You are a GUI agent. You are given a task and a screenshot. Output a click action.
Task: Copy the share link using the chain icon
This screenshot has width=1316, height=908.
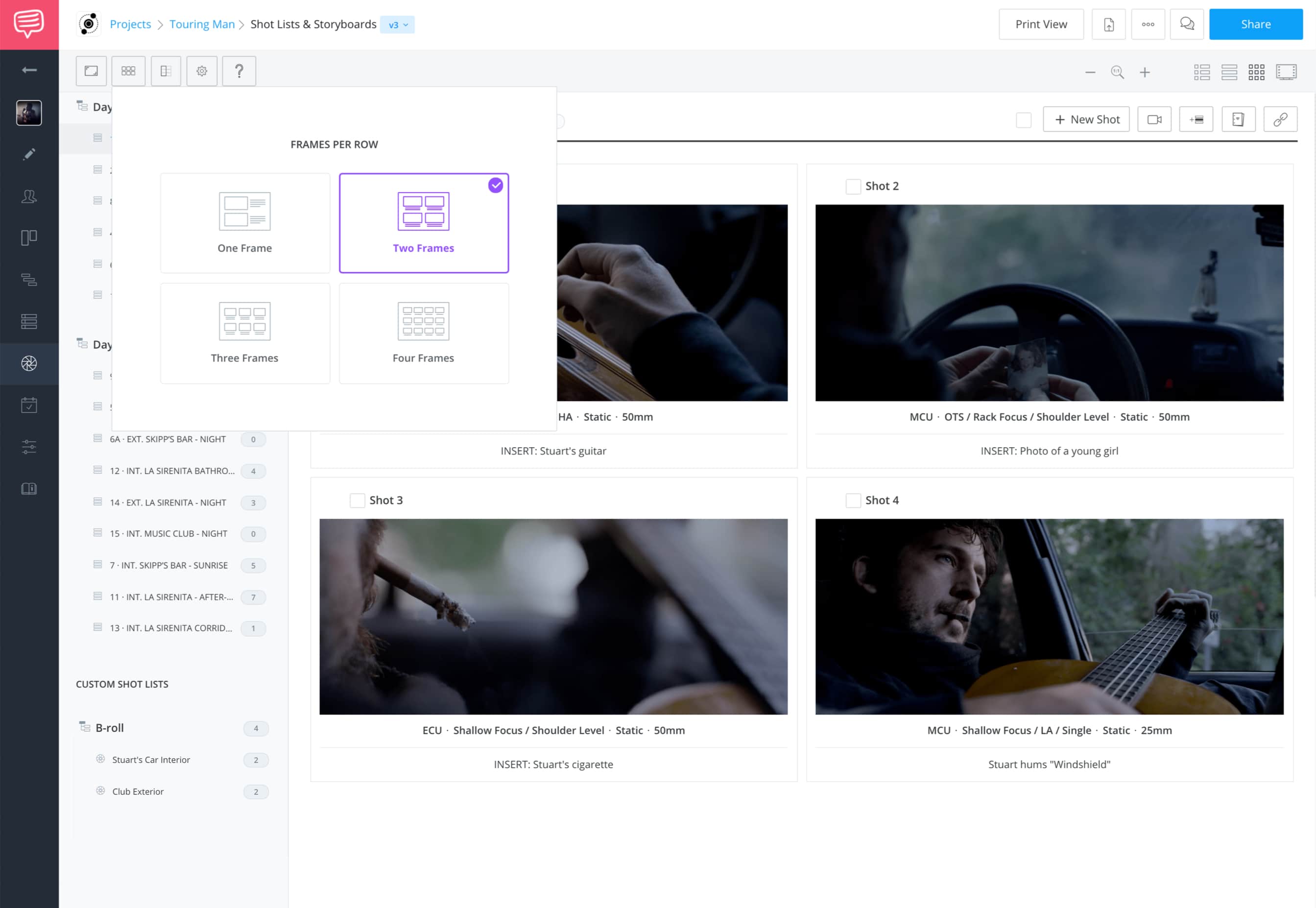tap(1280, 119)
